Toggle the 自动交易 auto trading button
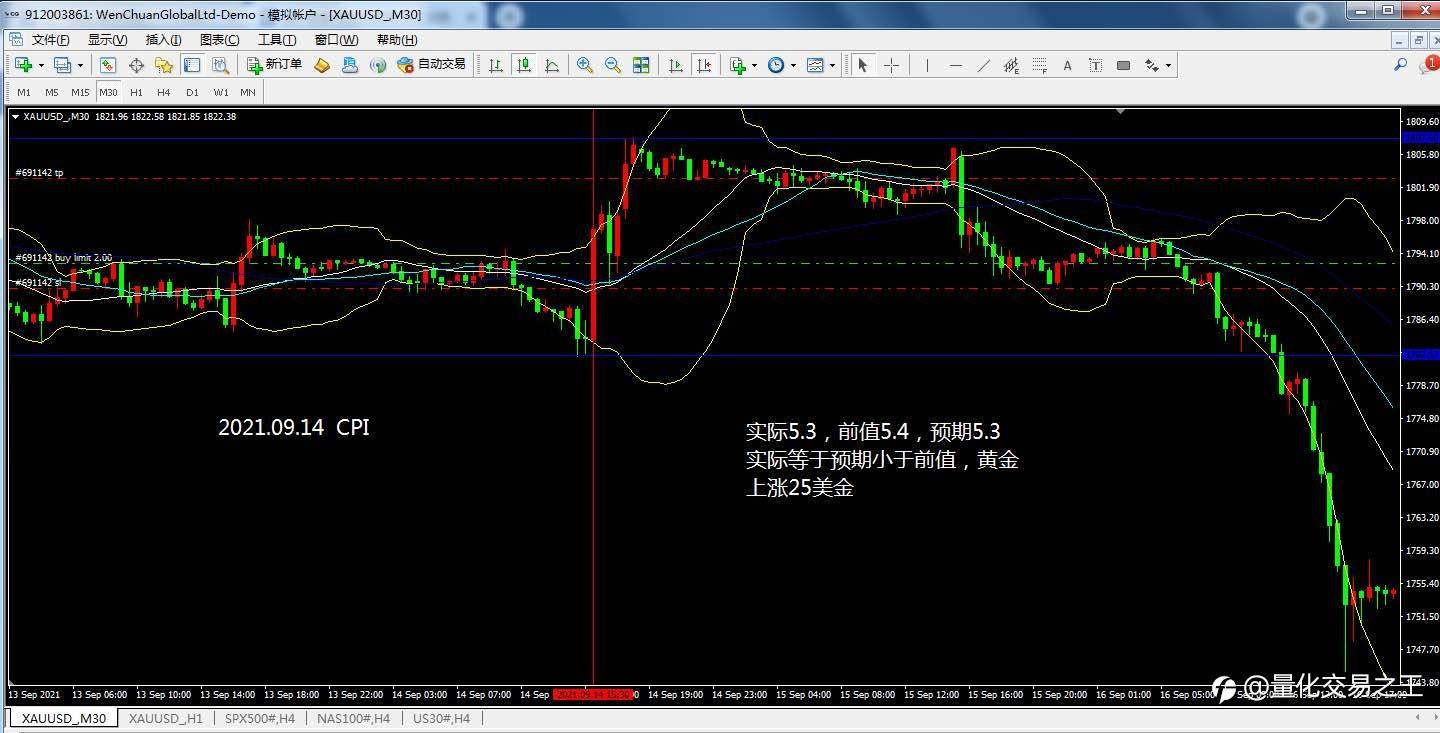 pos(431,65)
